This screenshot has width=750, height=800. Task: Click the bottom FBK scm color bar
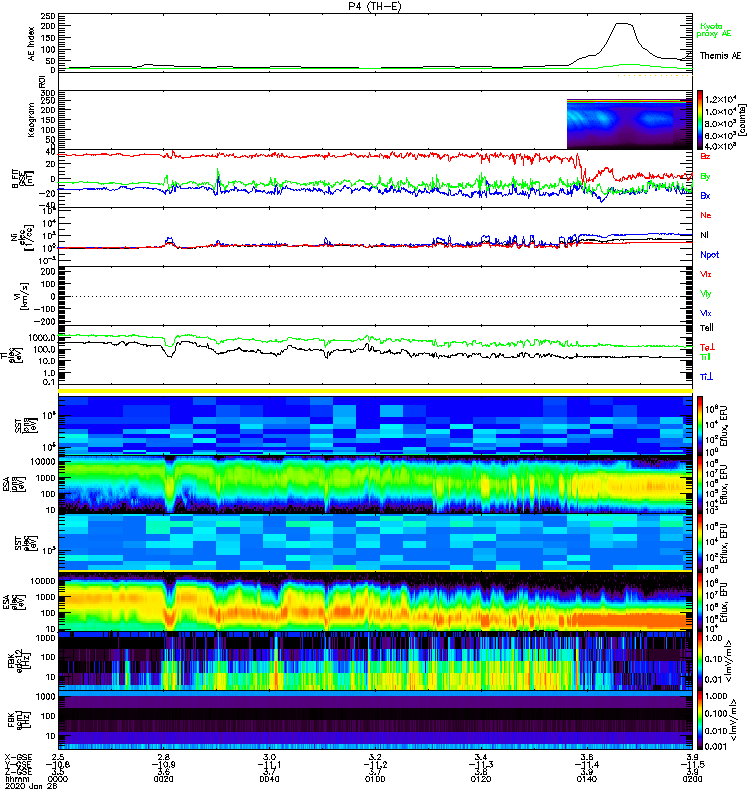(x=700, y=720)
